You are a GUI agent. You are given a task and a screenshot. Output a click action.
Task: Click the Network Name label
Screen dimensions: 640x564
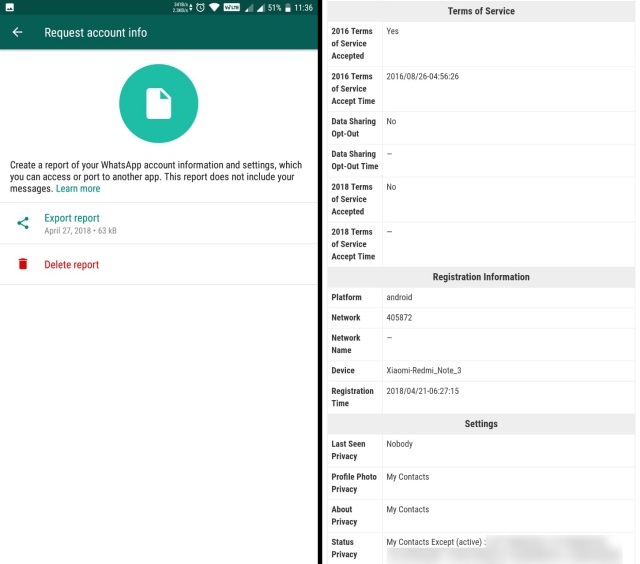346,344
